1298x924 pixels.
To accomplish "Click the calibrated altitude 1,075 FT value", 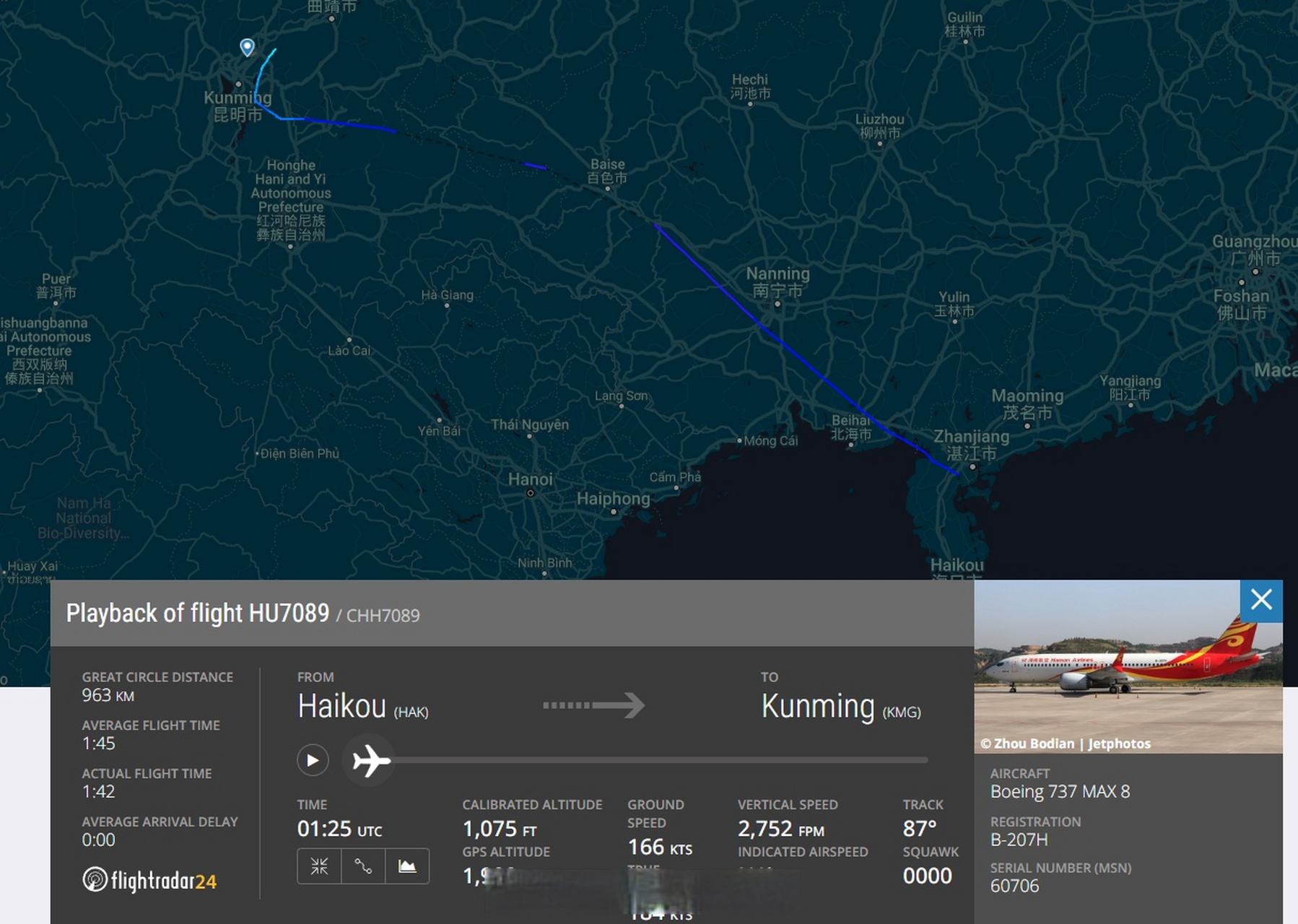I will pyautogui.click(x=500, y=829).
